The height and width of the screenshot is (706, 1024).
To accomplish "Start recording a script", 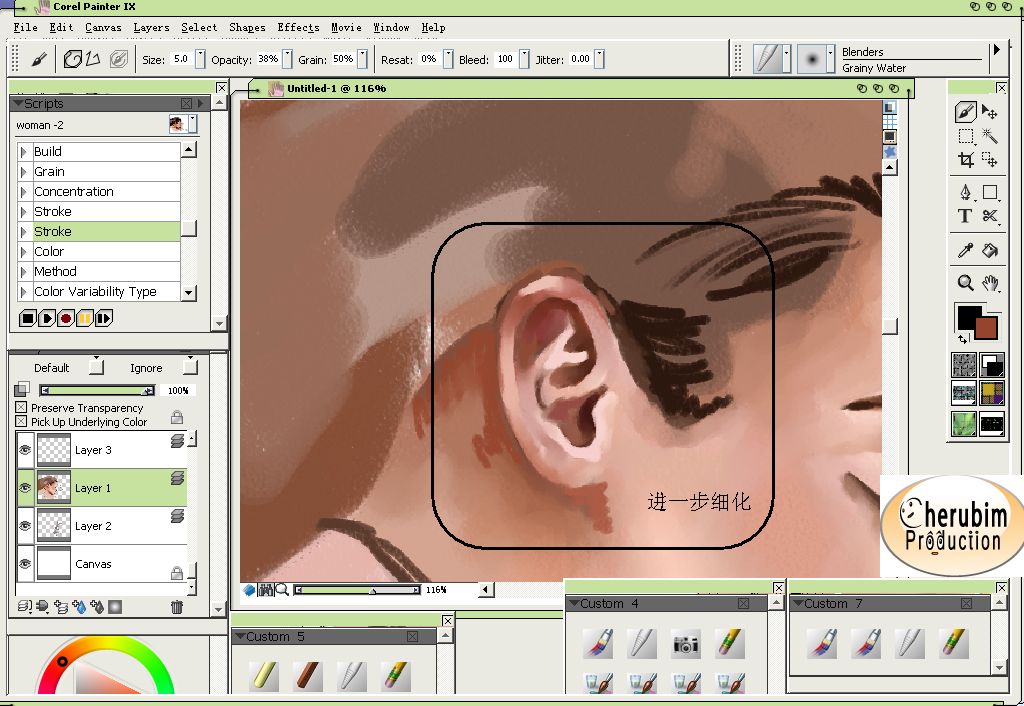I will 65,318.
